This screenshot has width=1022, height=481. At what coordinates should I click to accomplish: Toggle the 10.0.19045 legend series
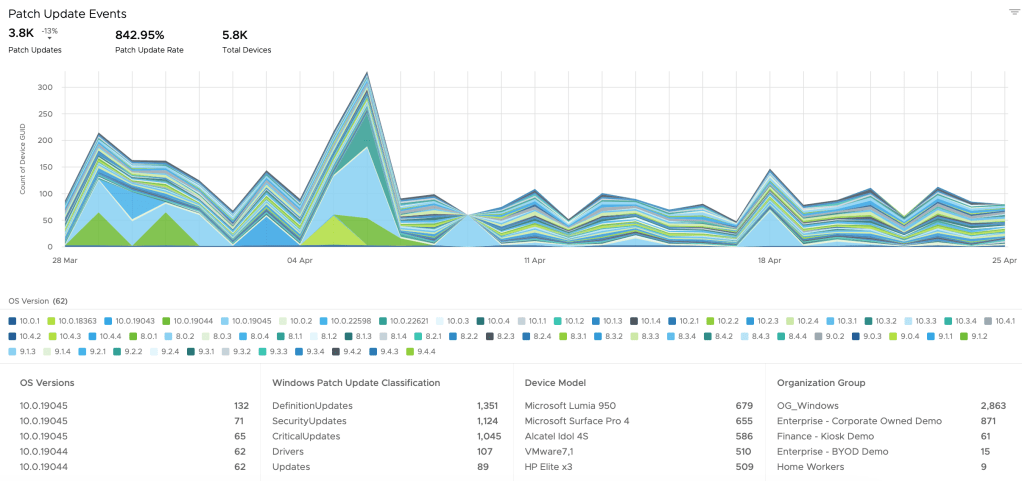pos(237,320)
